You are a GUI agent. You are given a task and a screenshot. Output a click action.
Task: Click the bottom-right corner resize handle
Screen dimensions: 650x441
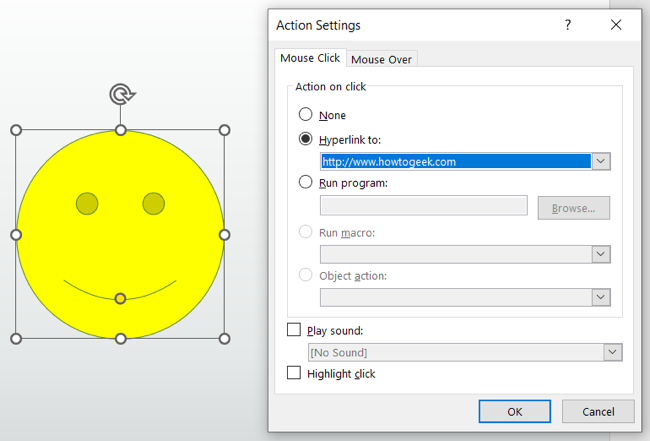(224, 339)
